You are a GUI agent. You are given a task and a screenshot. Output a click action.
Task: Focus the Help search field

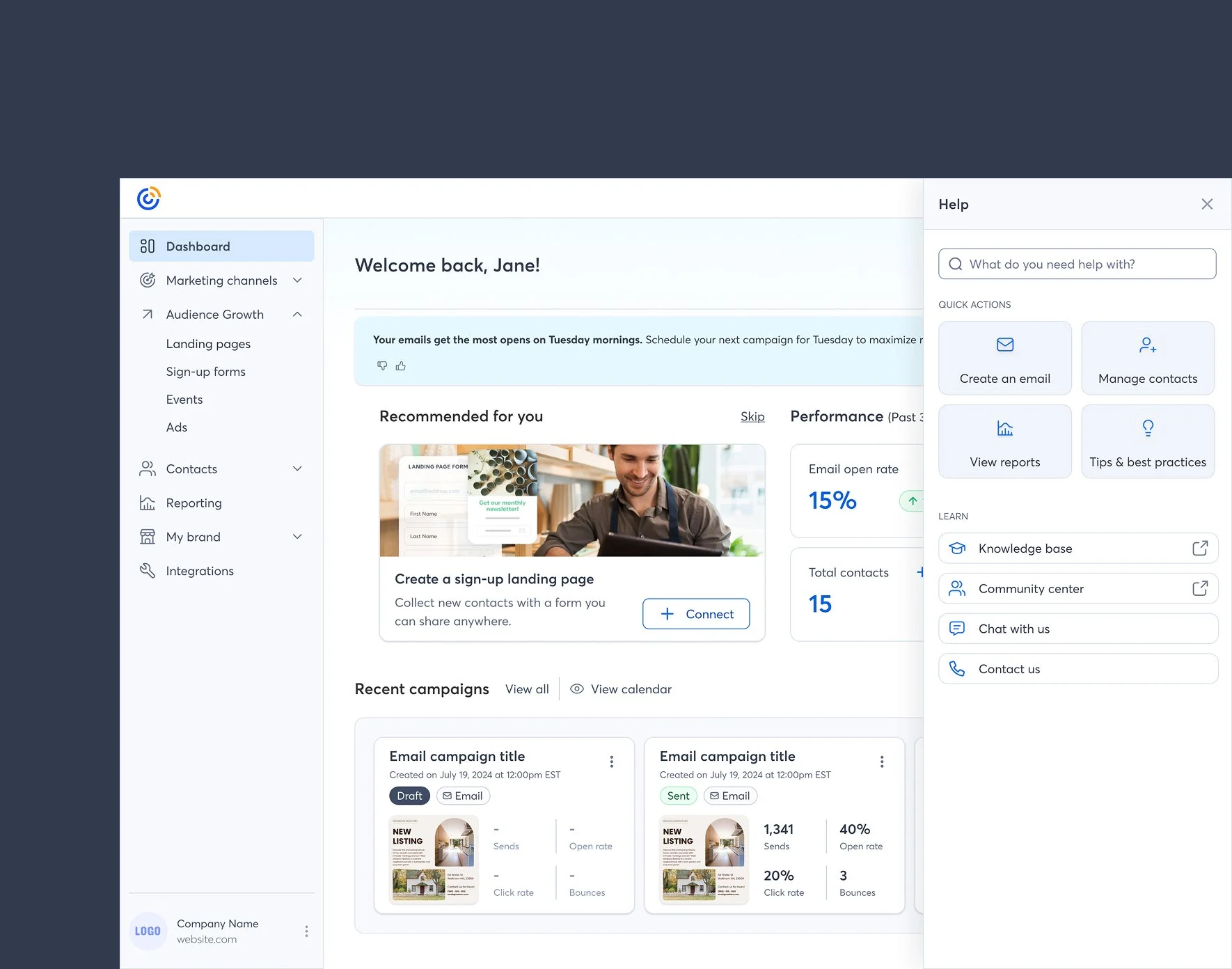coord(1077,265)
